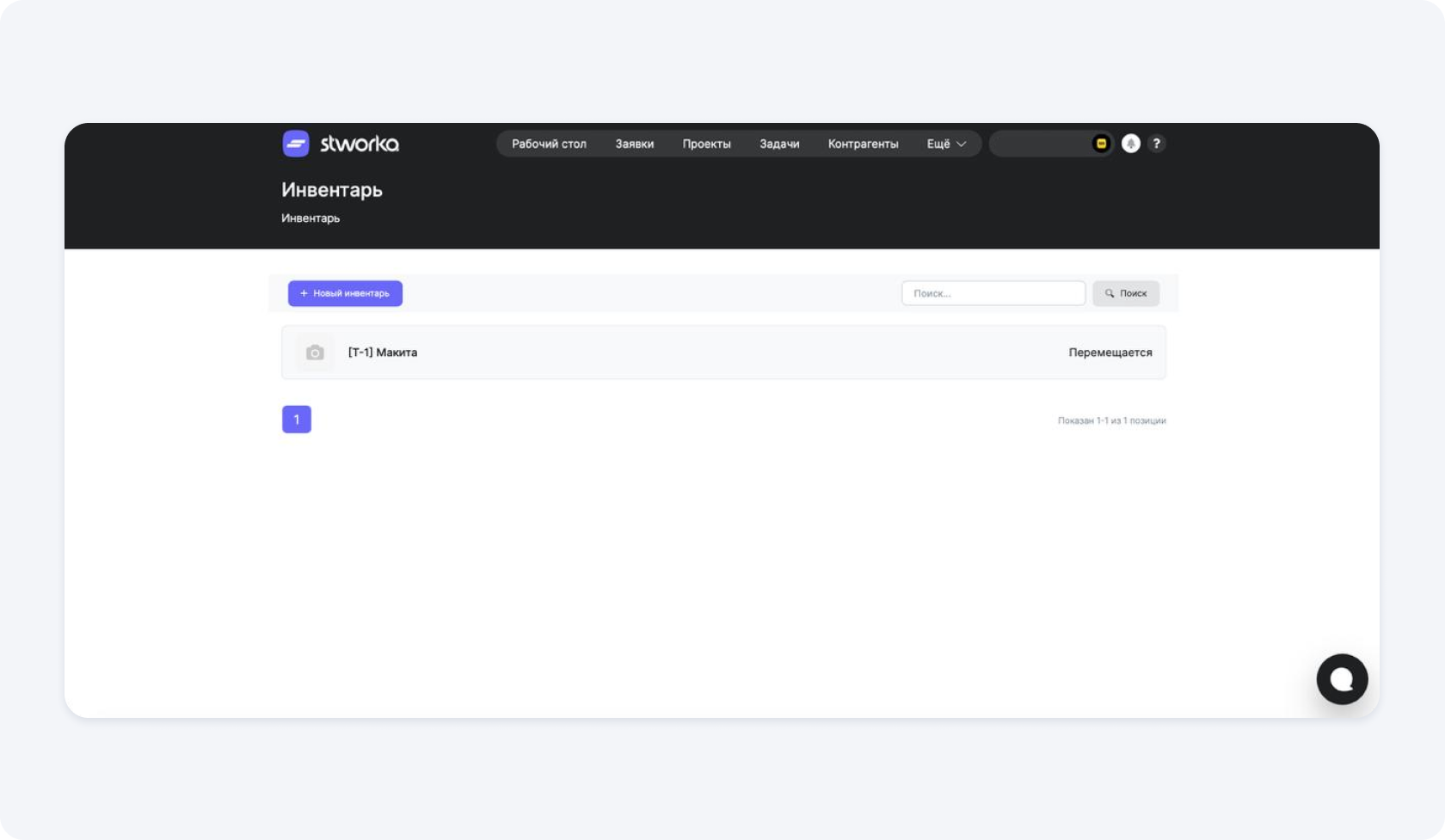
Task: Expand the Ещё dropdown menu
Action: click(x=946, y=144)
